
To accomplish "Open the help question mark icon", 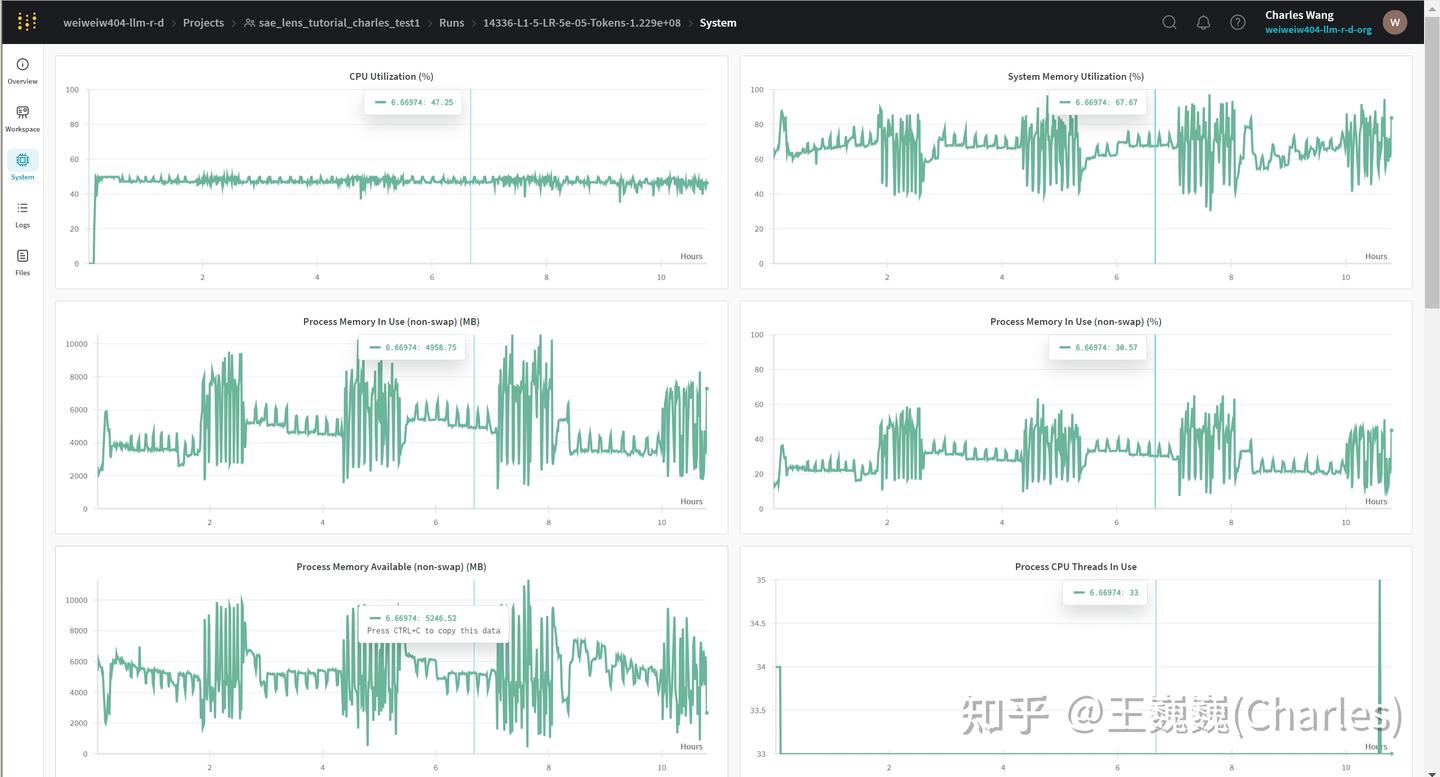I will click(x=1238, y=22).
